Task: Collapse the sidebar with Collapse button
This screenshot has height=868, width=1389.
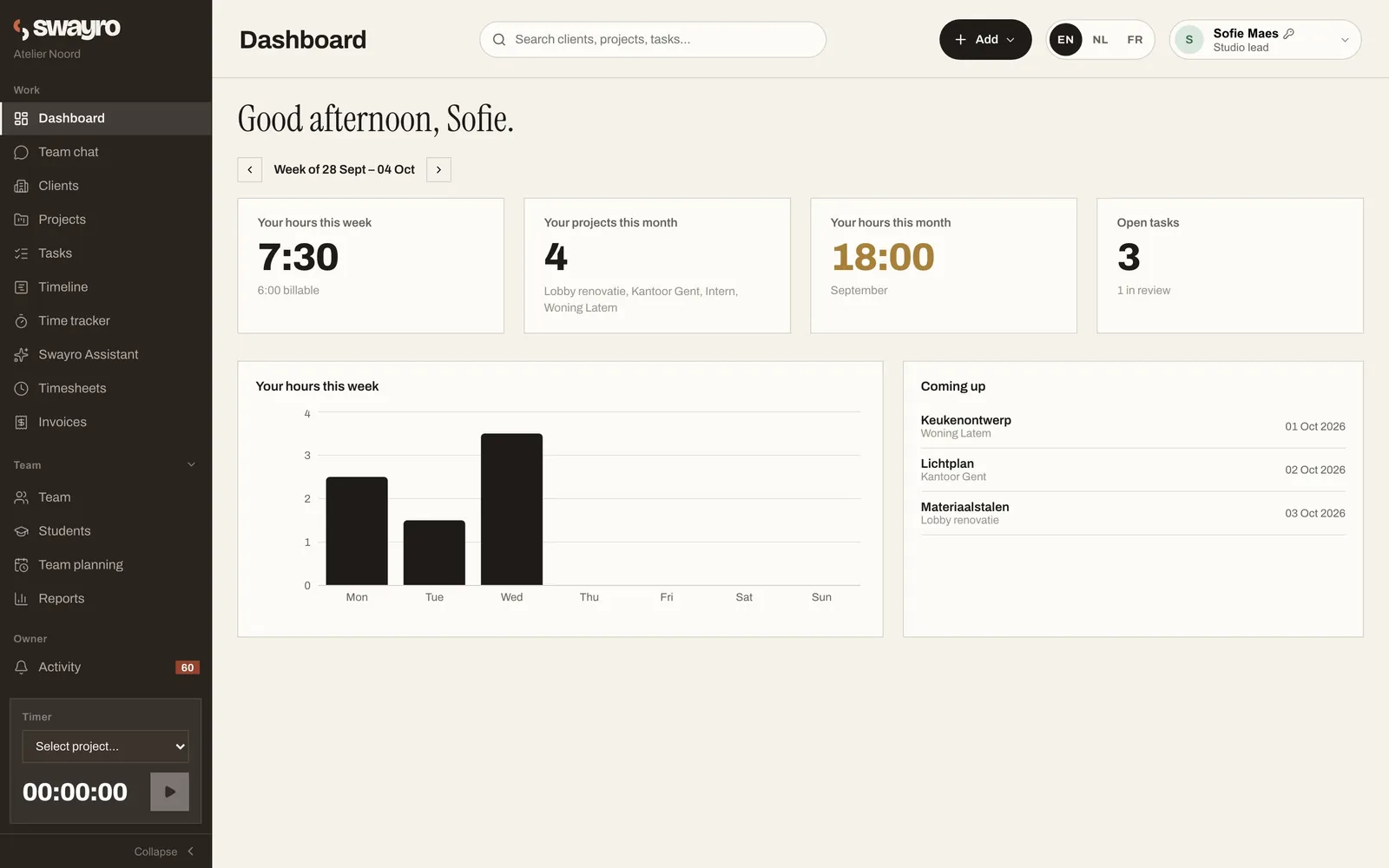Action: click(x=163, y=852)
